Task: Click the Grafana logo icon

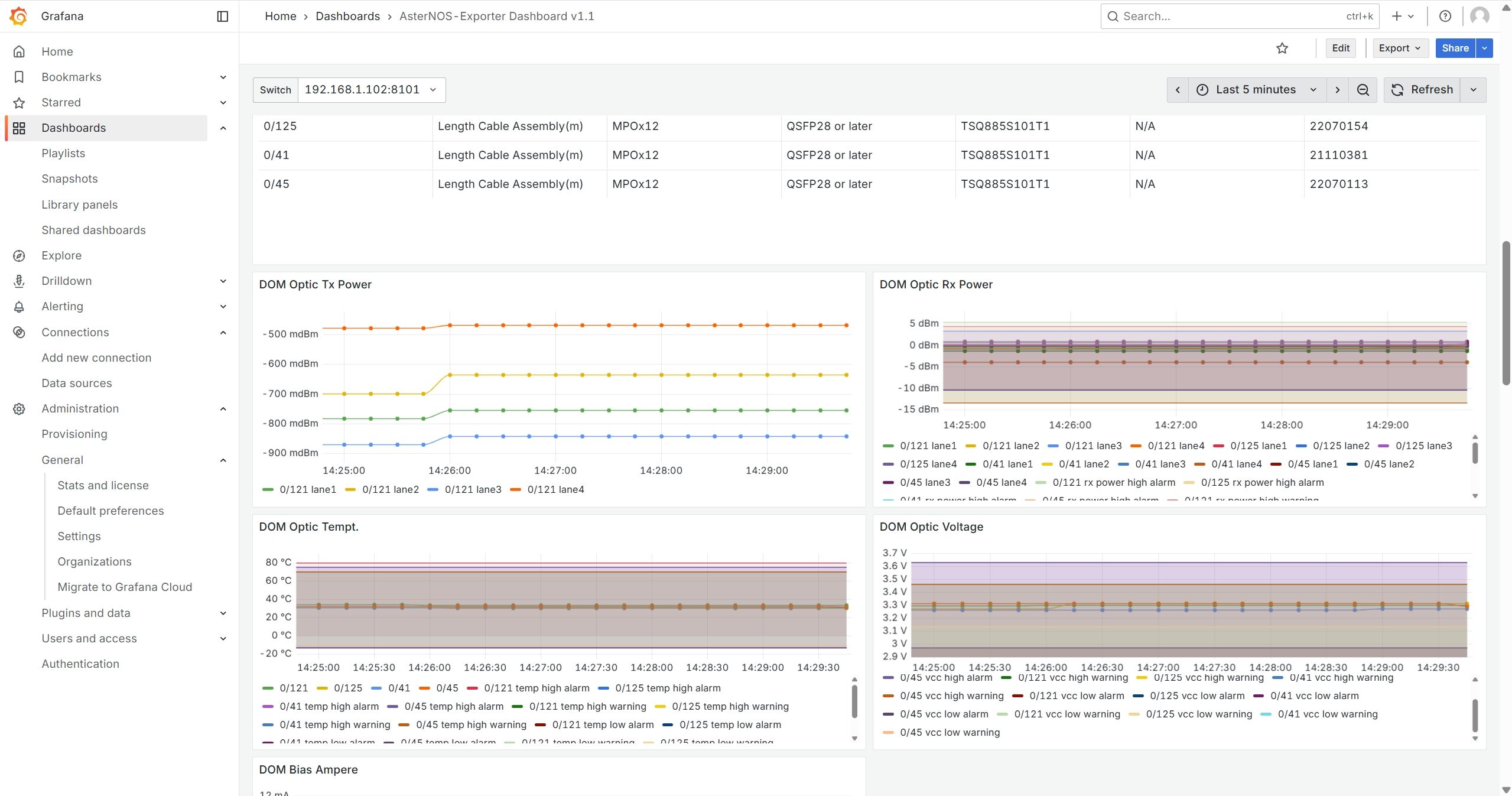Action: (x=19, y=16)
